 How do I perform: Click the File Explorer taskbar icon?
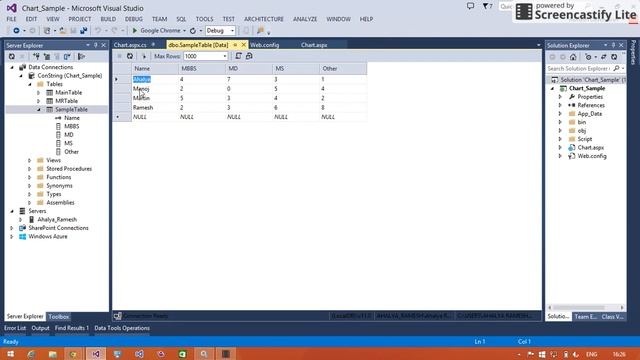point(53,354)
